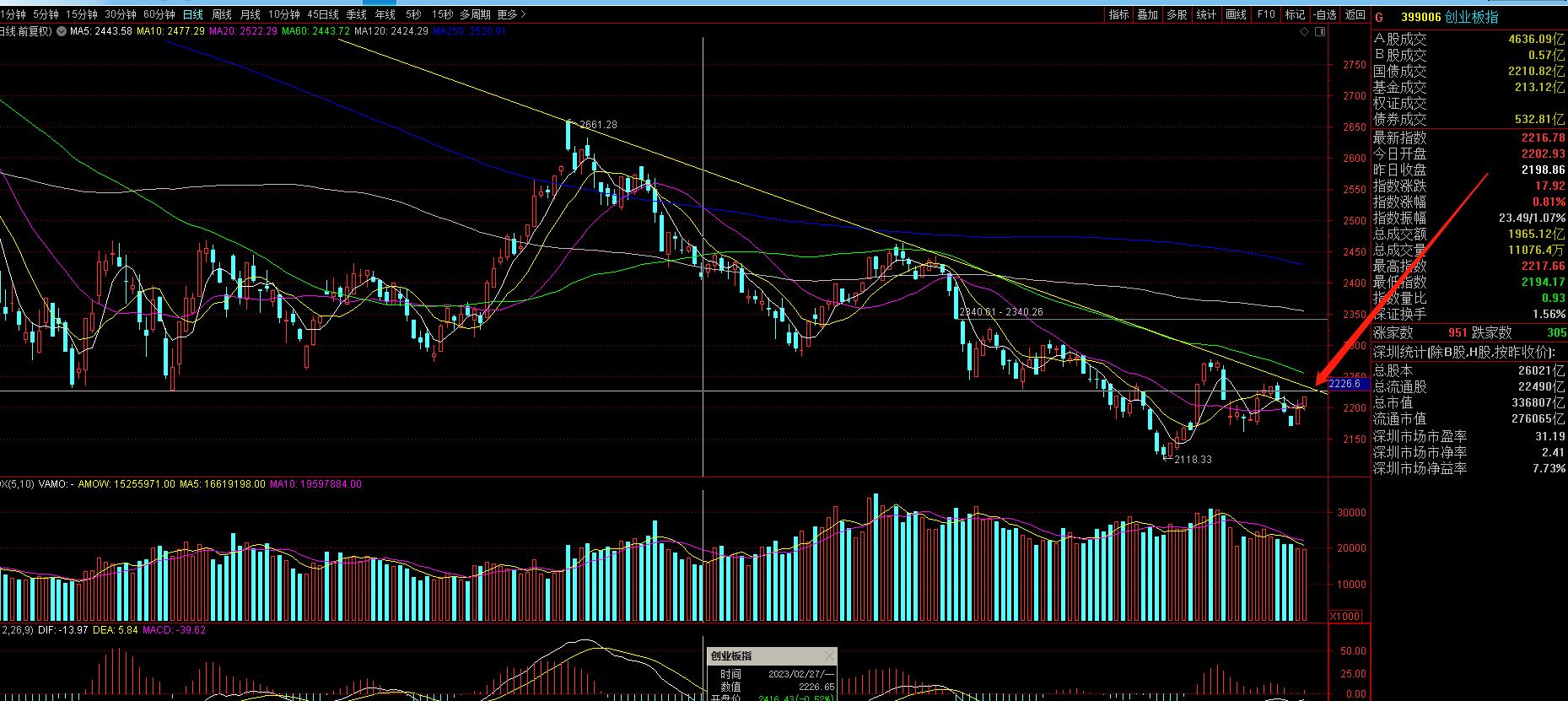Click the diamond icon above the price axis

click(1306, 31)
